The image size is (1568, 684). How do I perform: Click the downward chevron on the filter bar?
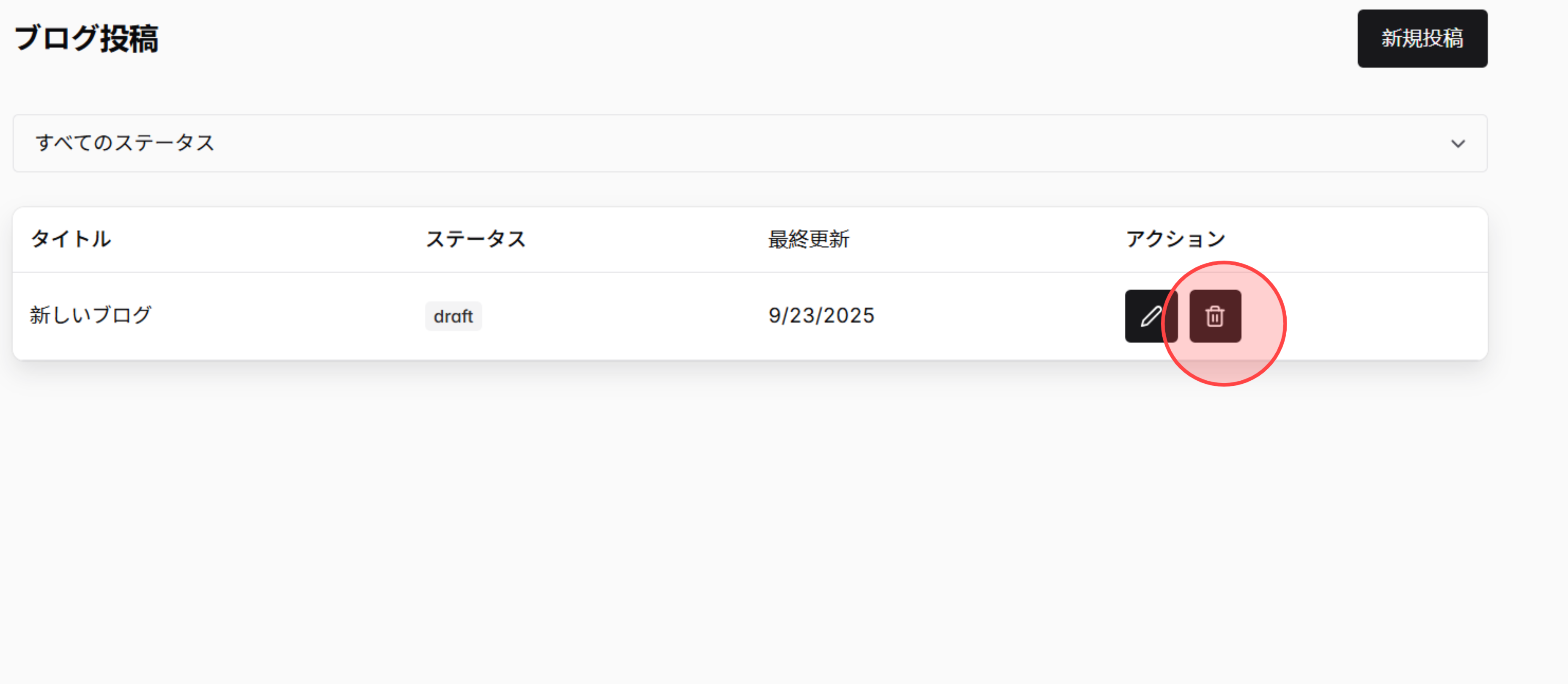(x=1458, y=144)
